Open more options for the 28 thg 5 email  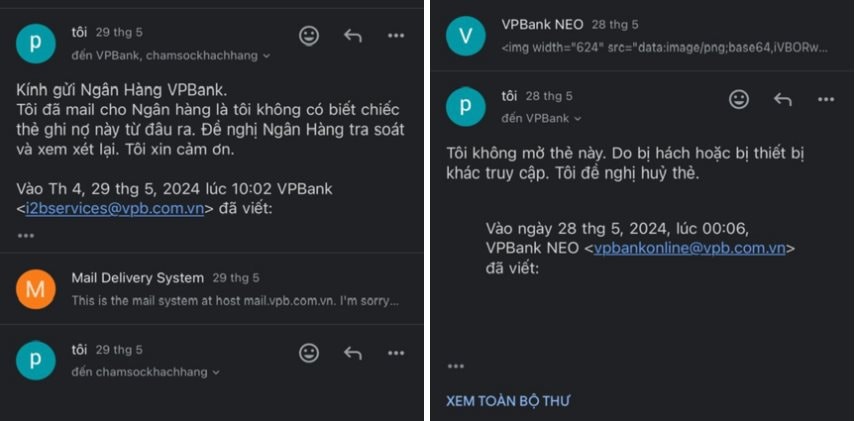tap(826, 99)
